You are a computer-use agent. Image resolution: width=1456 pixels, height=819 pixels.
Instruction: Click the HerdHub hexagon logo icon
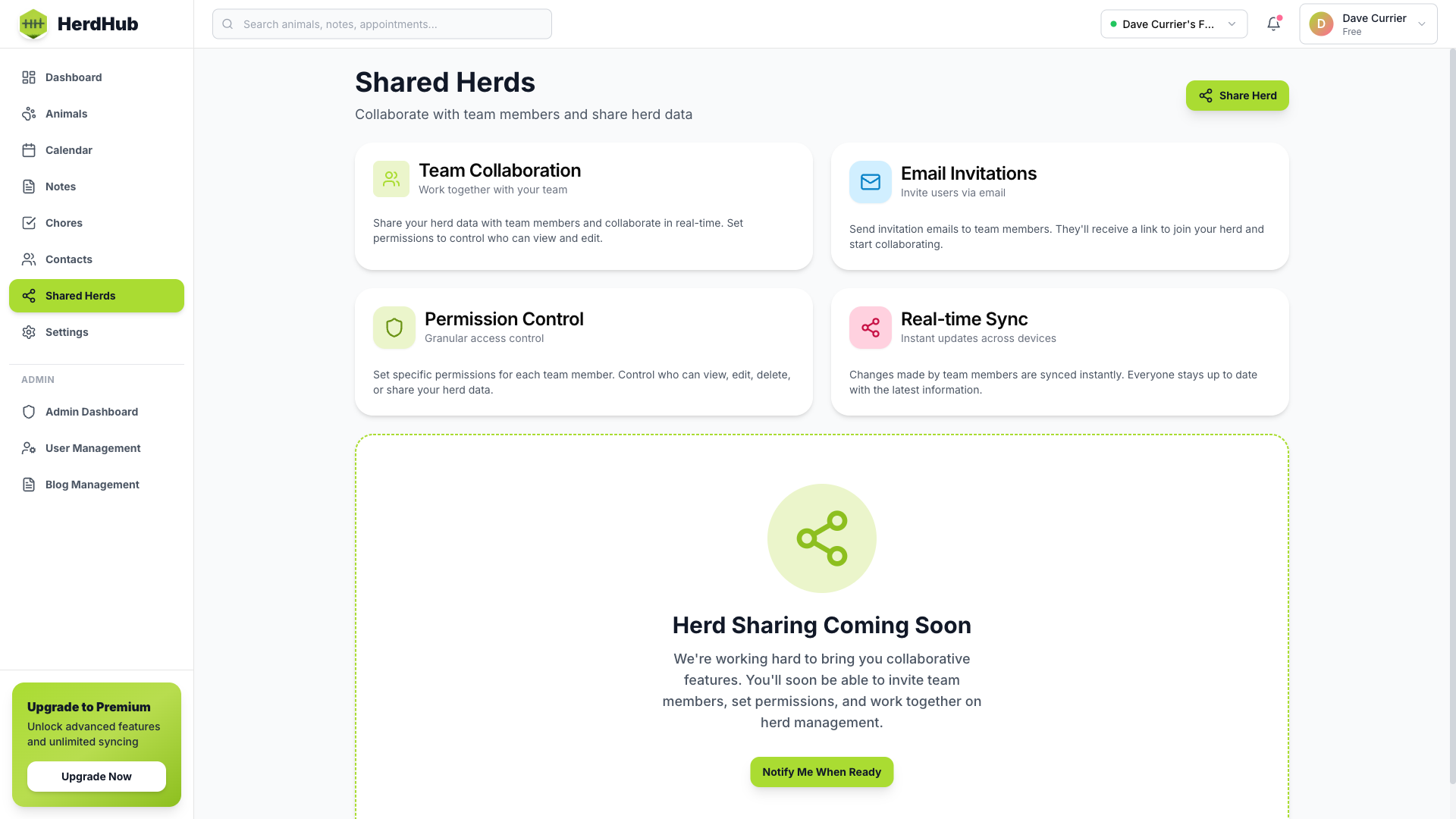pos(33,24)
